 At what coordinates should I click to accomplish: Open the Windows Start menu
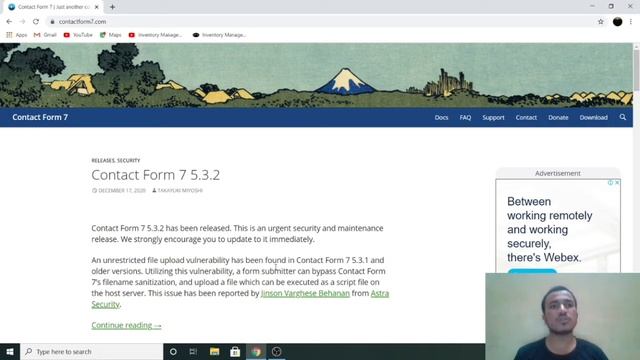coord(10,351)
